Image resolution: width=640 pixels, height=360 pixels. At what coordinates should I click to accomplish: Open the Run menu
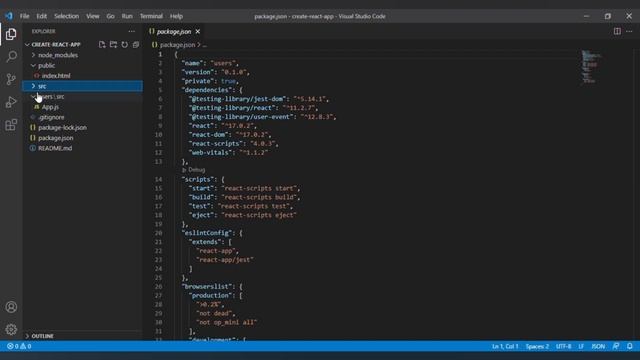point(127,16)
